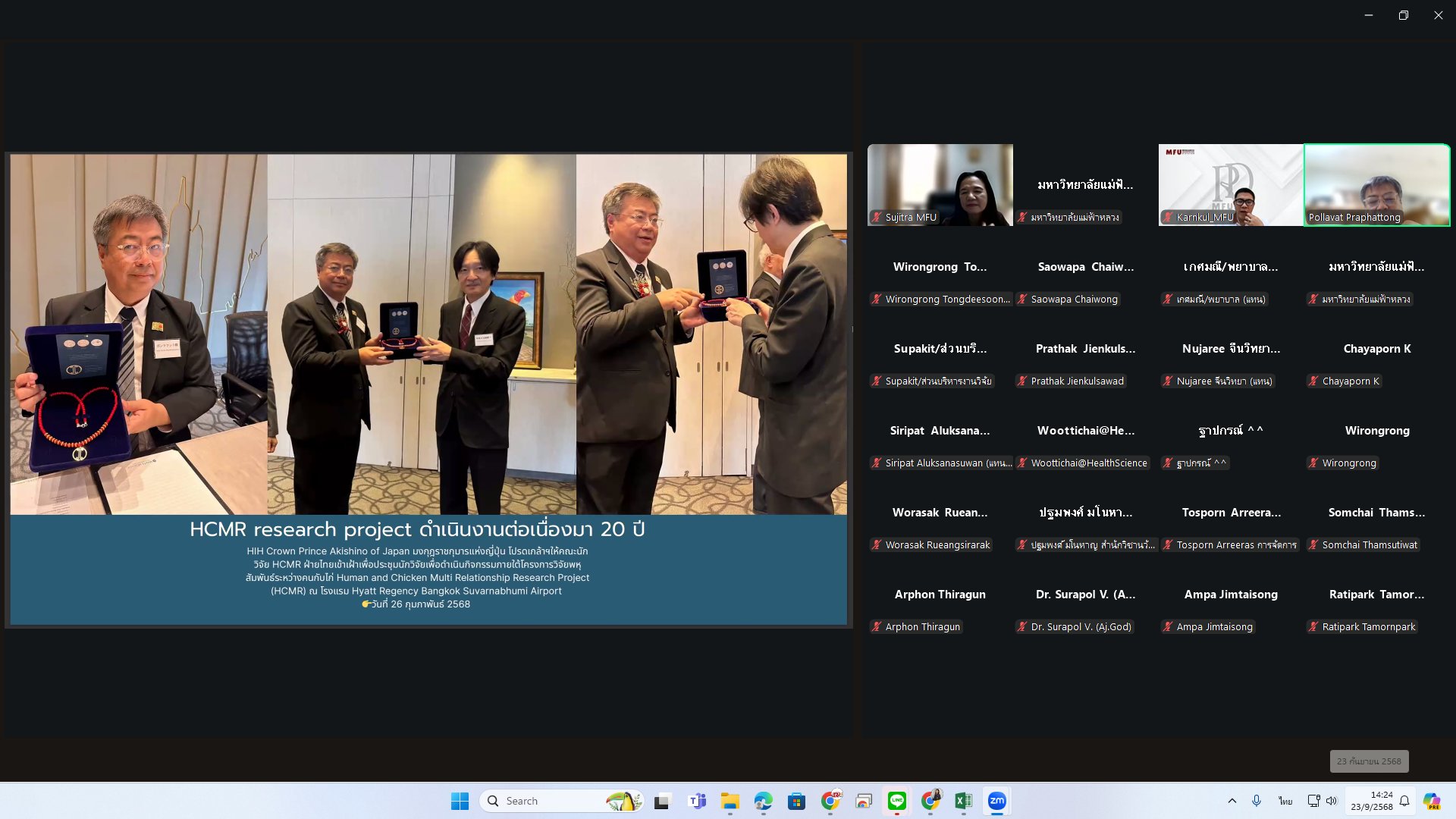Open notifications bell panel

point(1404,801)
